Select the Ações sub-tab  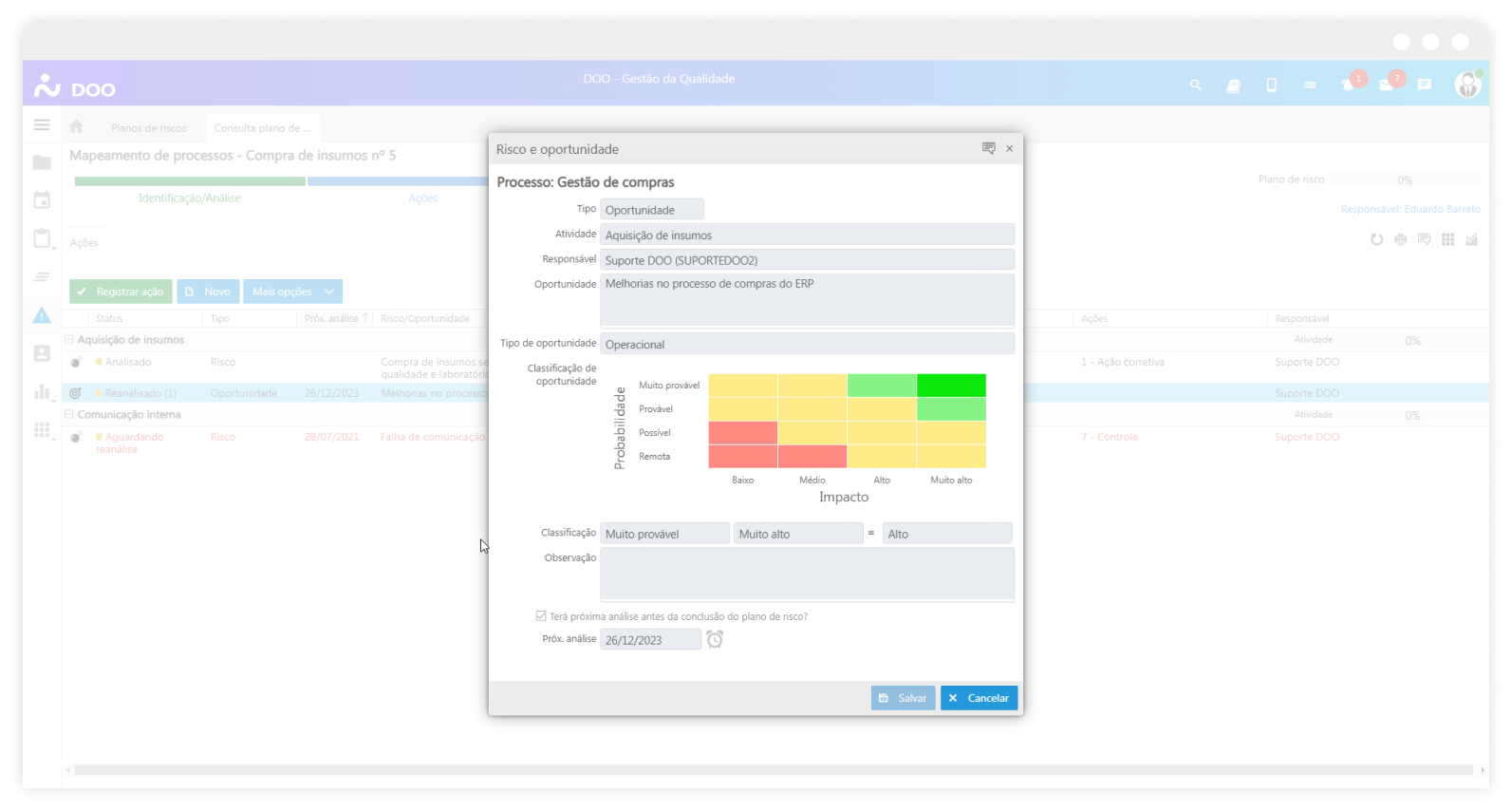coord(84,242)
